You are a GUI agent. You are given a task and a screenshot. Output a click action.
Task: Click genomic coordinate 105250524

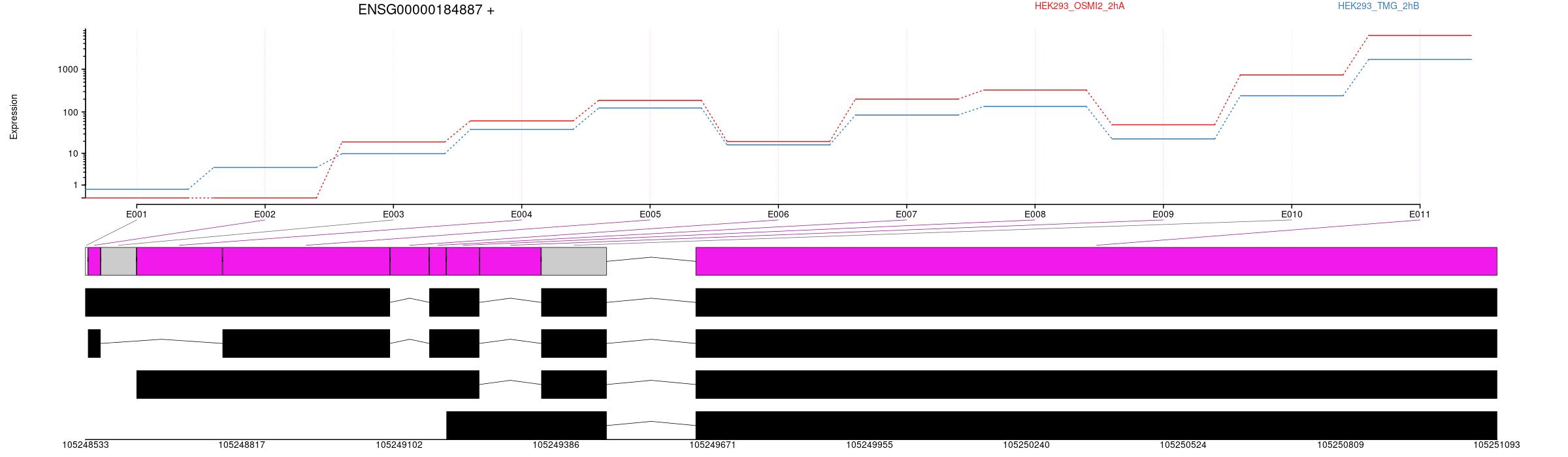1183,445
